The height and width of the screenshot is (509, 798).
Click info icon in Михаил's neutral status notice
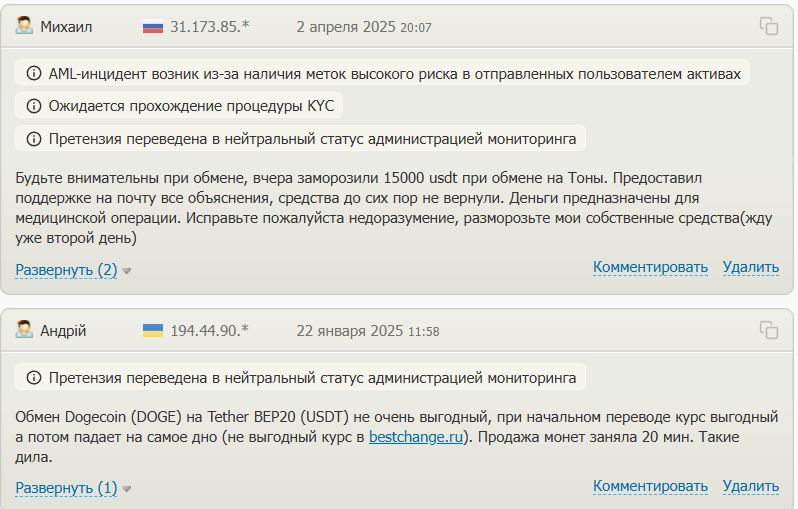tap(34, 138)
